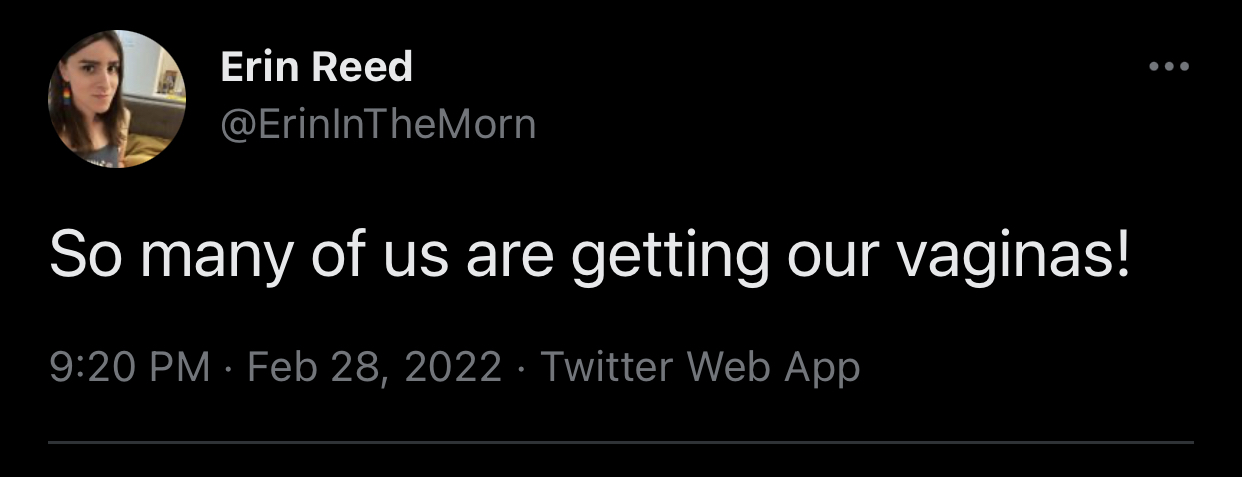Image resolution: width=1242 pixels, height=477 pixels.
Task: Open the three-dot more options menu
Action: coord(1169,67)
